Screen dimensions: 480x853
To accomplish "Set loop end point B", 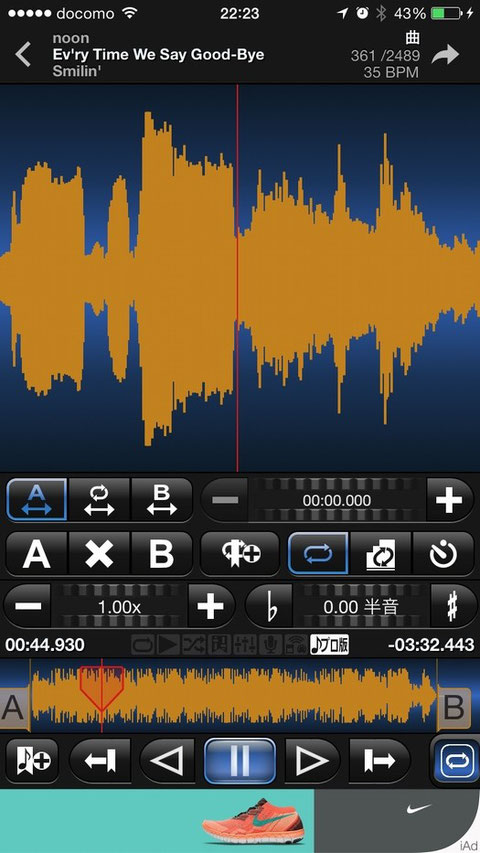I will coord(162,553).
